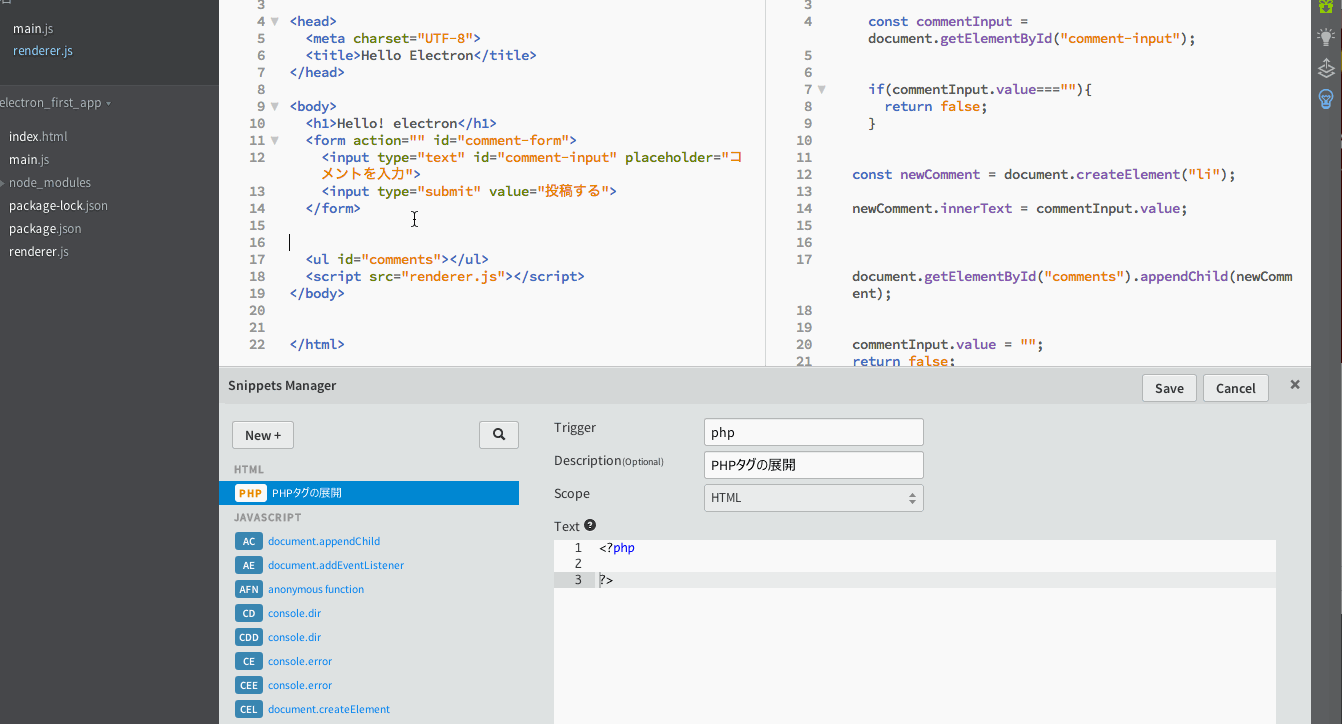
Task: Click the <?php line in snippet text
Action: click(617, 548)
